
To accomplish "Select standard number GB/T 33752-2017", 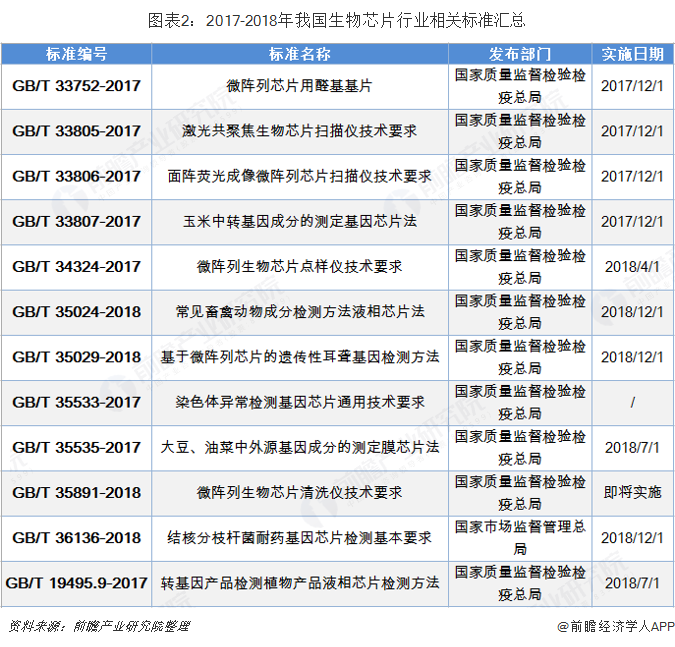I will [76, 86].
